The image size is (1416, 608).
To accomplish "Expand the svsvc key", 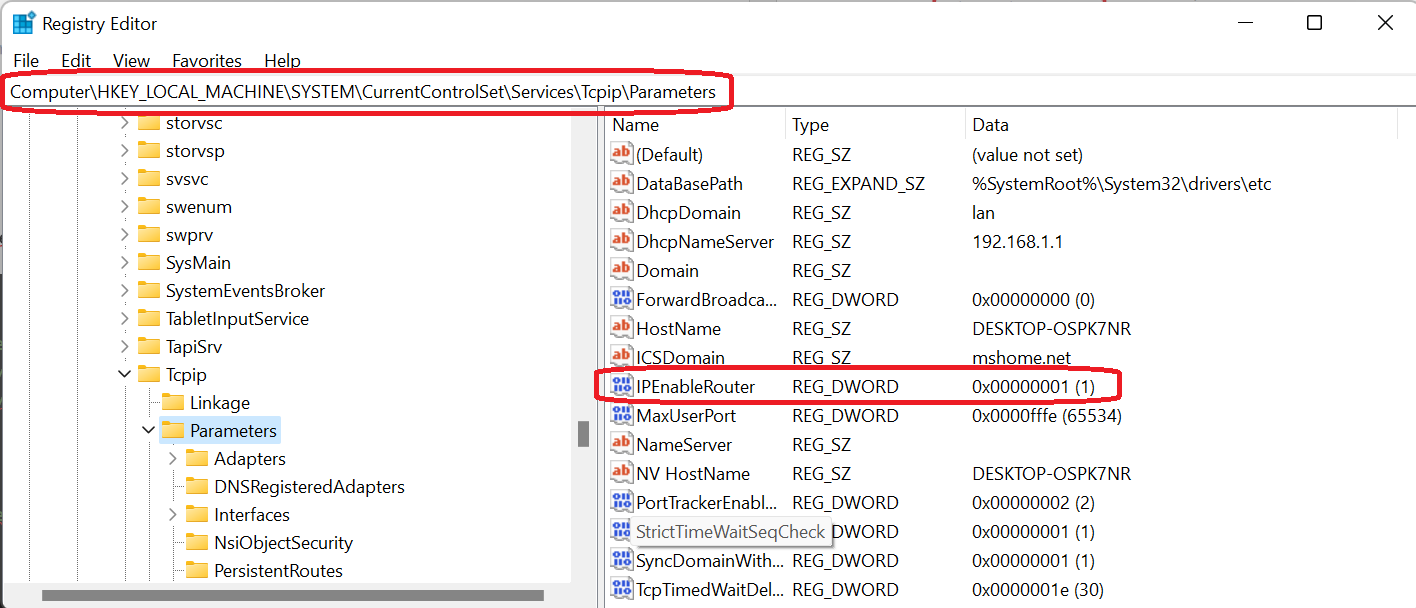I will [x=124, y=179].
